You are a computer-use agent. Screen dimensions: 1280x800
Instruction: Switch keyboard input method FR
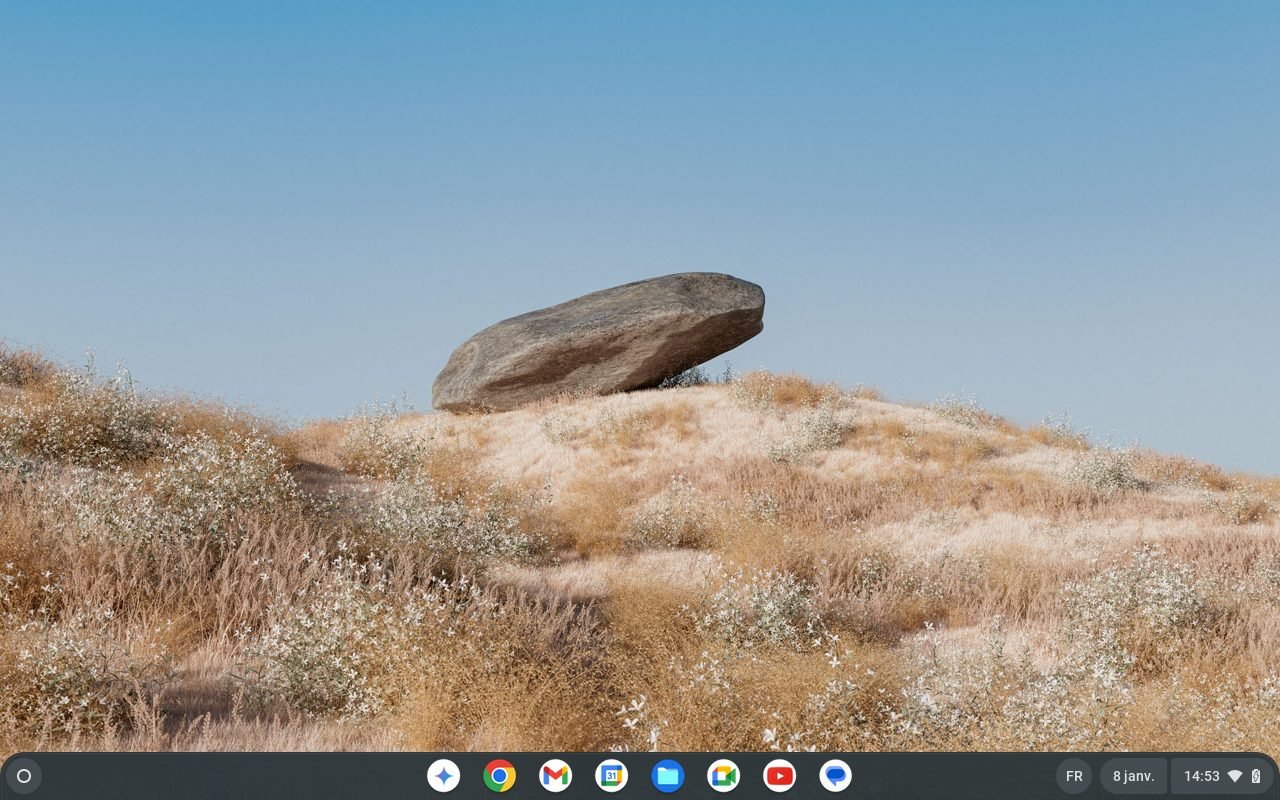(x=1074, y=776)
